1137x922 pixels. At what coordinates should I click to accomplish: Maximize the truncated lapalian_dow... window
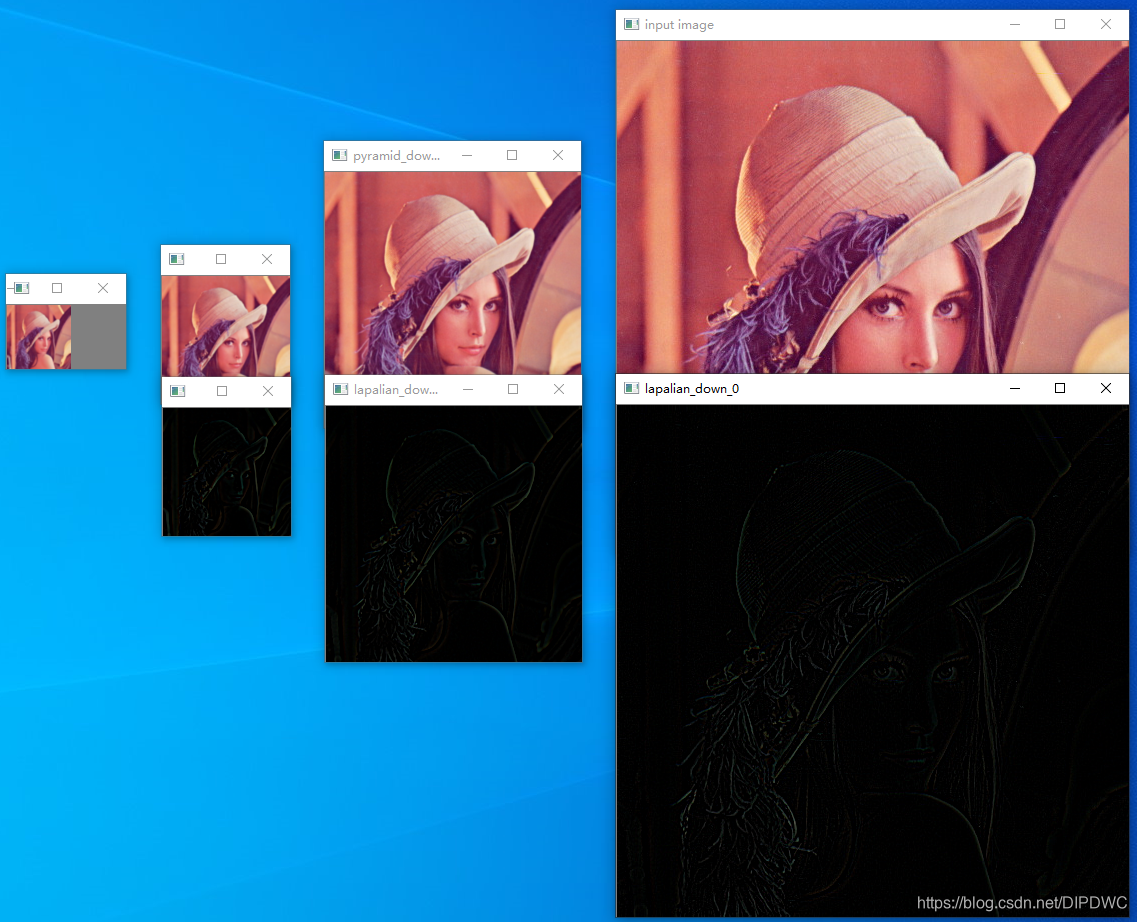point(513,389)
